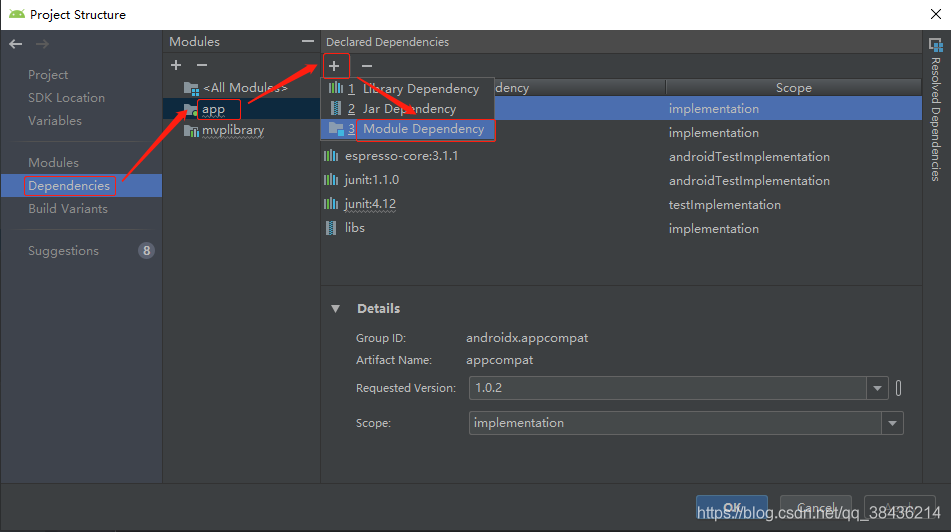
Task: Click espresso-core androidTestImplementation scope cell
Action: point(749,157)
